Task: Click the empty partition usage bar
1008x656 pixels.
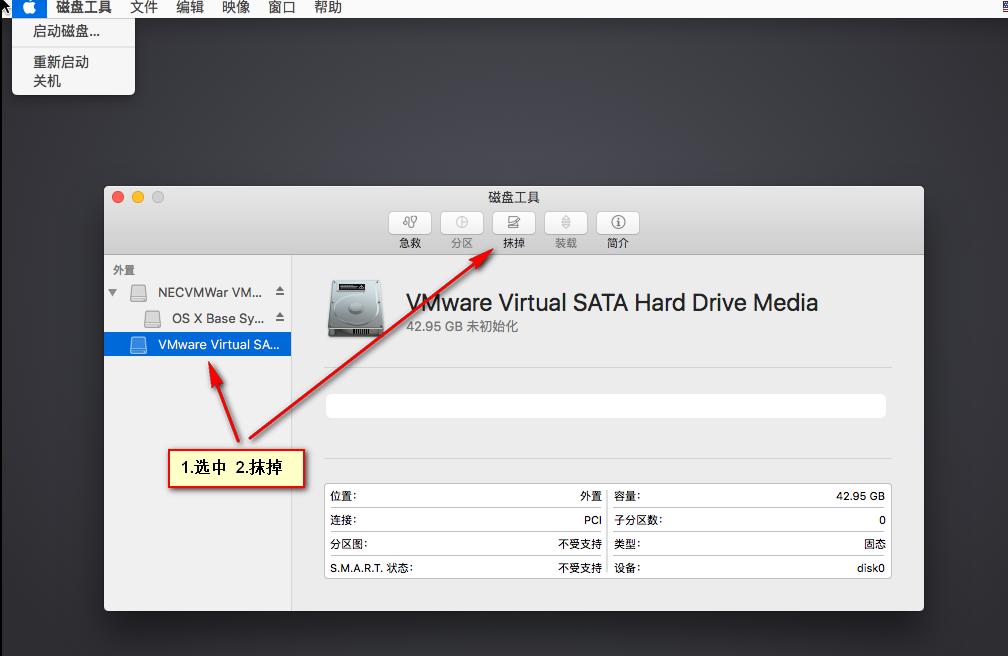Action: [x=606, y=406]
